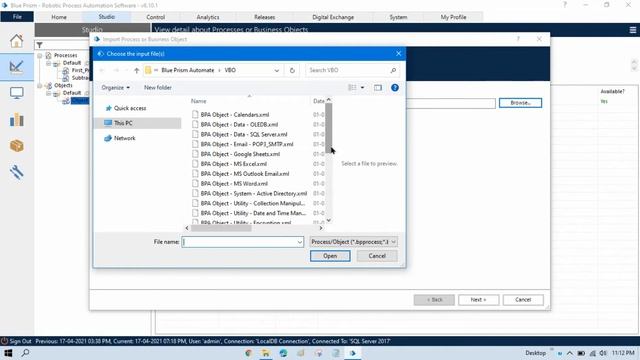The image size is (640, 360).
Task: Click Import dialog help question mark
Action: pyautogui.click(x=518, y=39)
